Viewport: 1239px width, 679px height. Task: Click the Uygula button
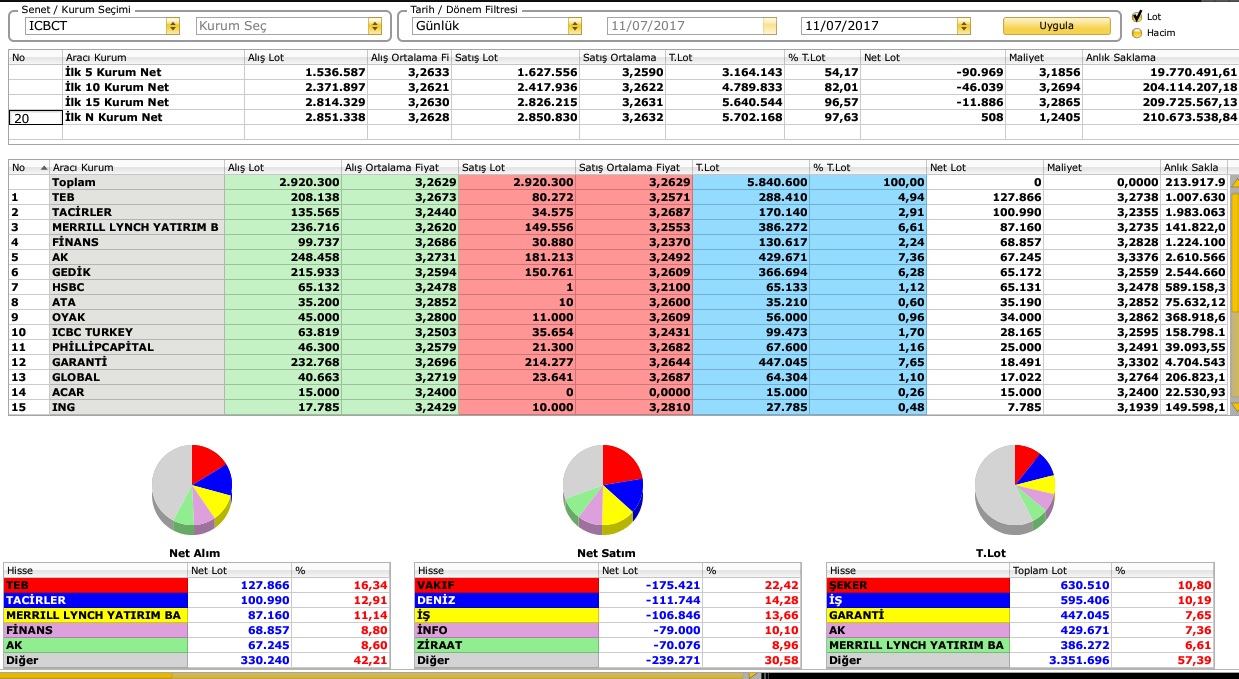(x=1057, y=26)
